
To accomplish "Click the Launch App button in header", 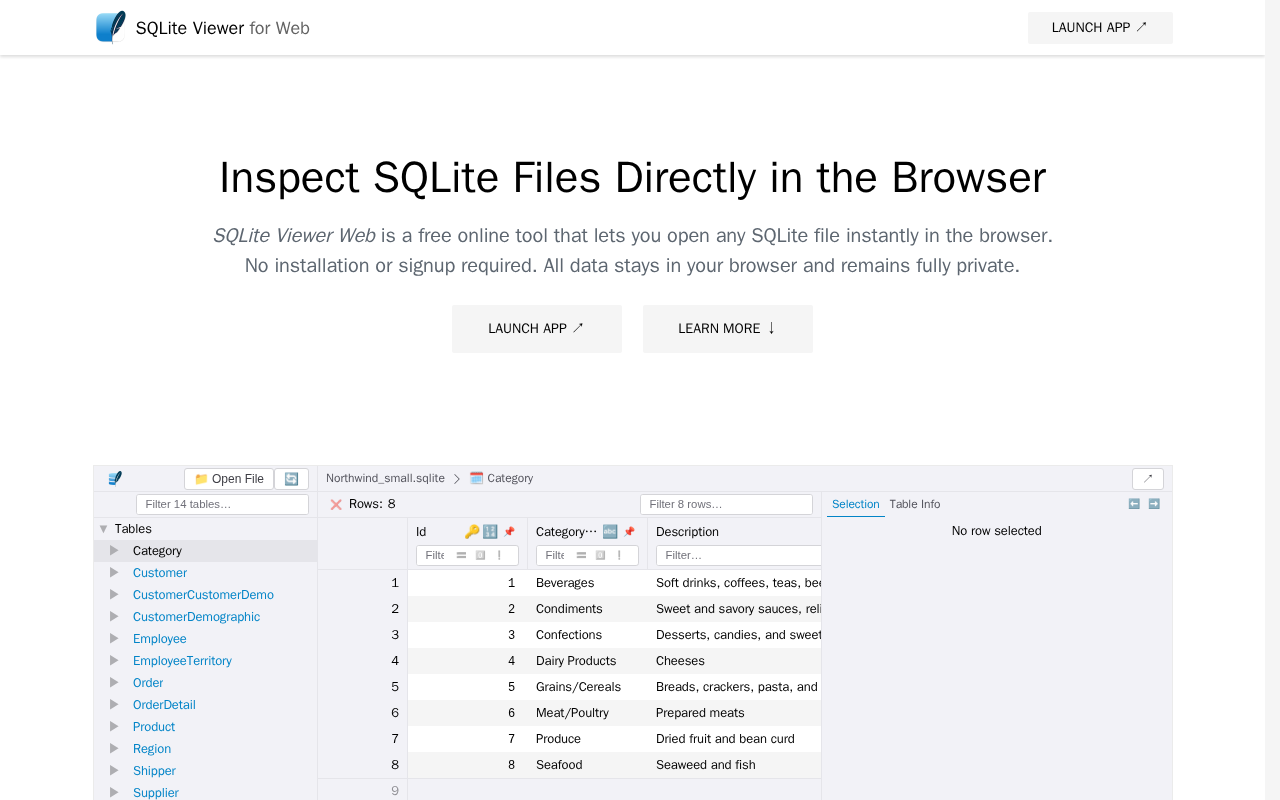I will [1099, 28].
